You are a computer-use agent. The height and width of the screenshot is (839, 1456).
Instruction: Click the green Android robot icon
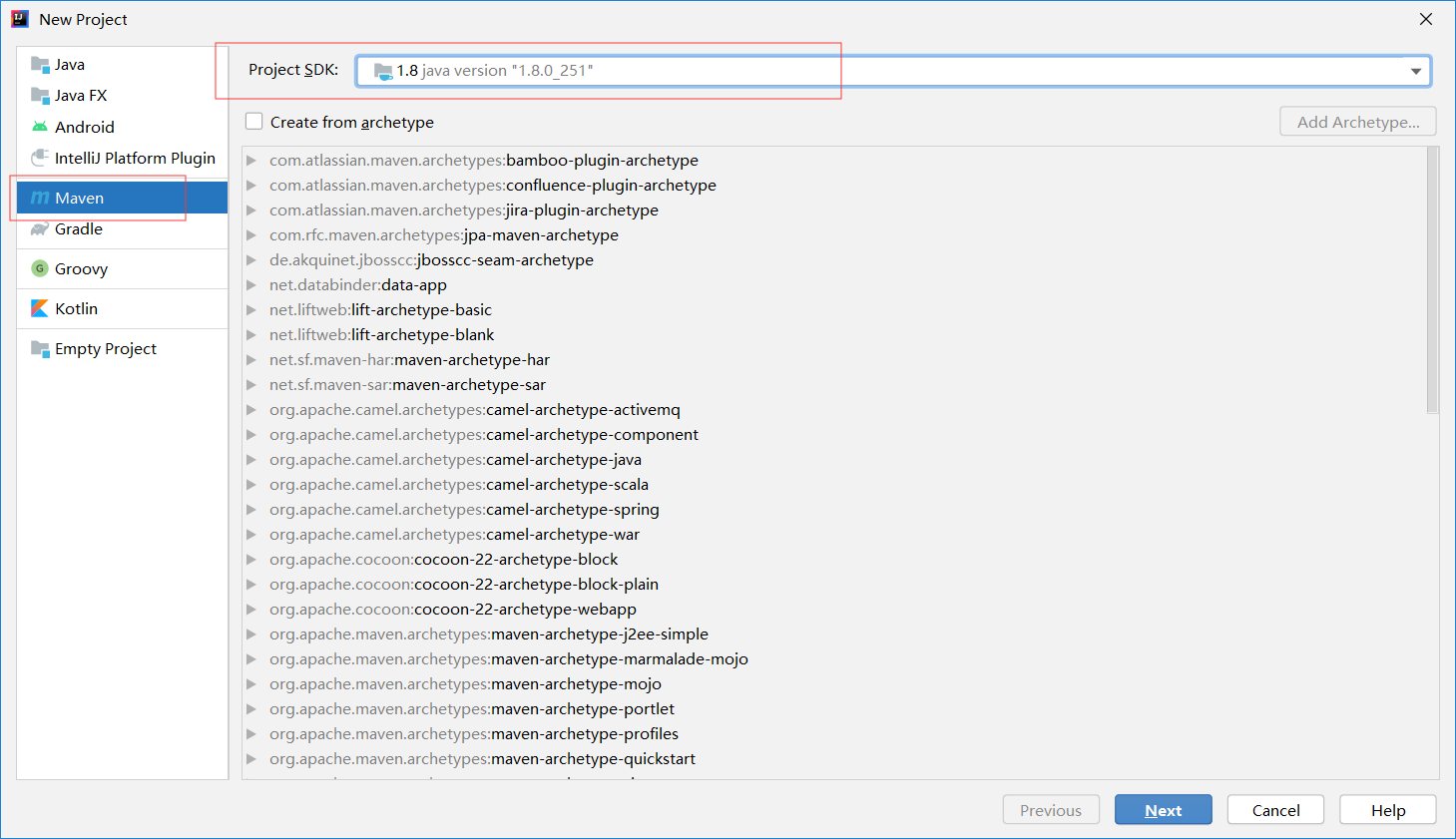(40, 127)
